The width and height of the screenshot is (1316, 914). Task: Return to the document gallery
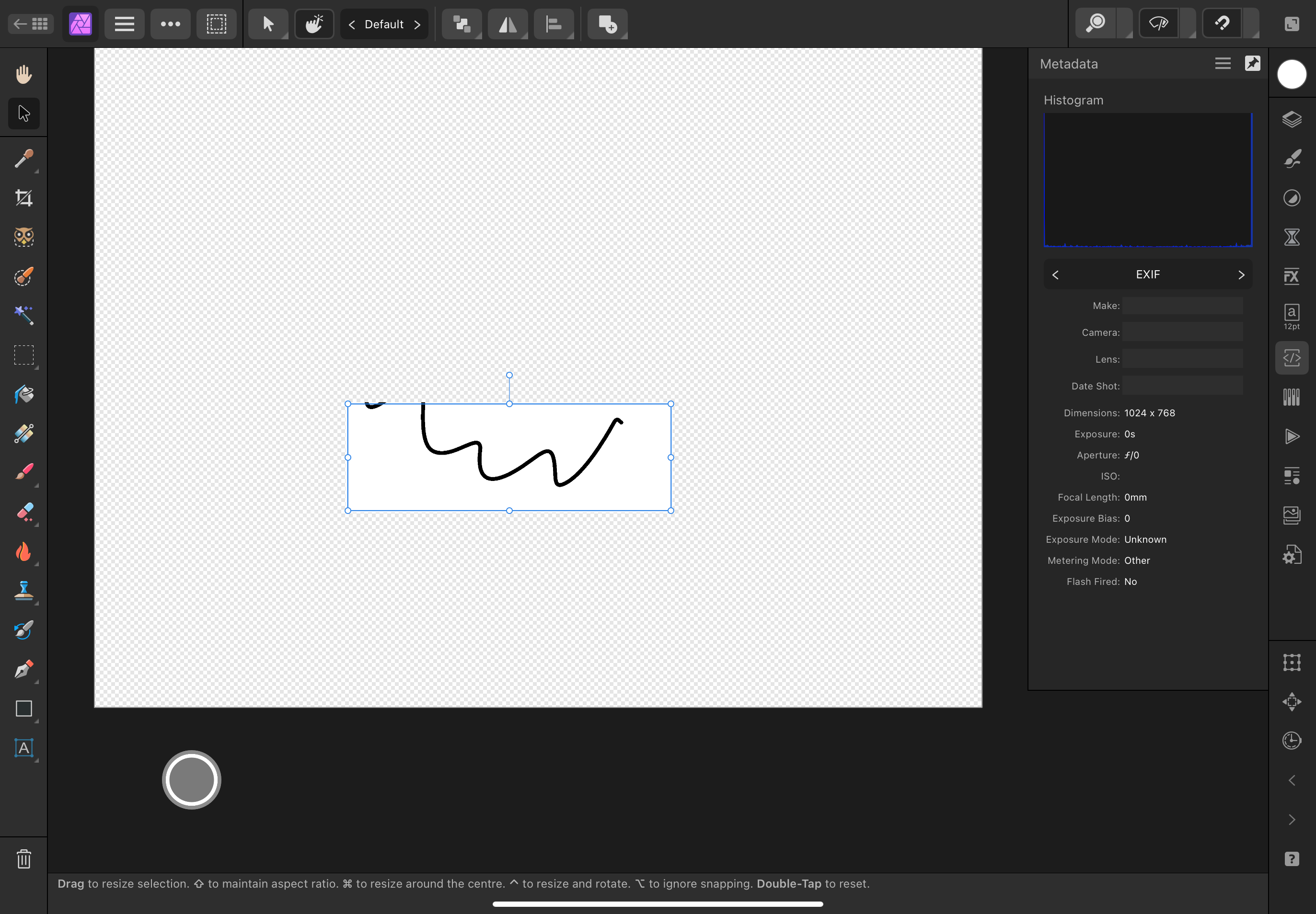pos(31,24)
